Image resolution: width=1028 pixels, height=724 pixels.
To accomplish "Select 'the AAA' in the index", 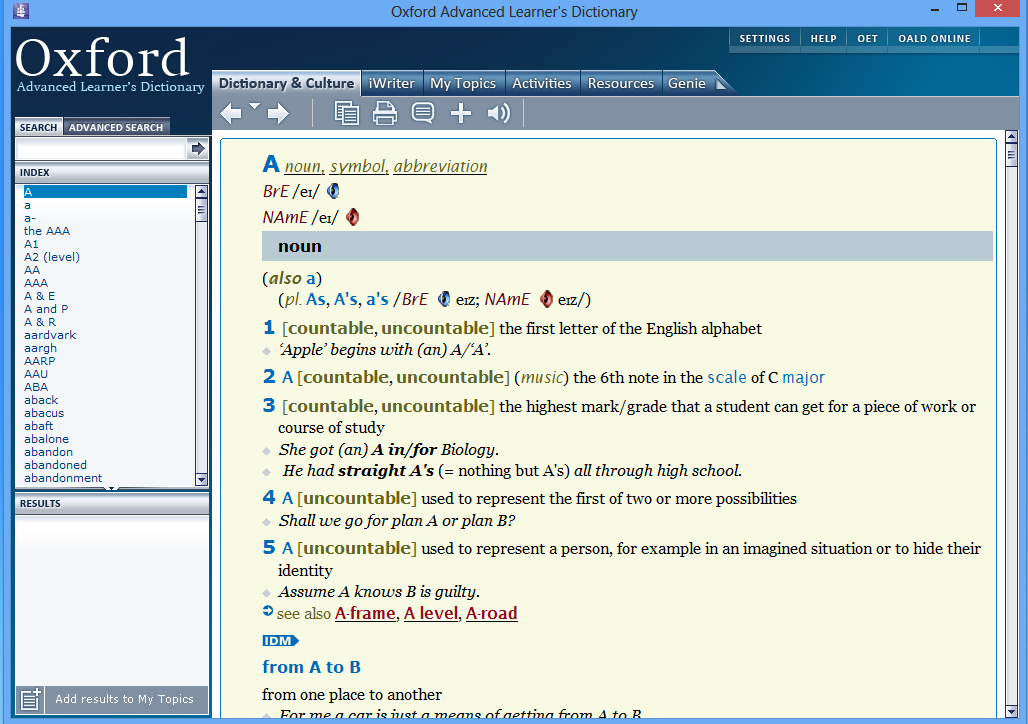I will point(47,231).
